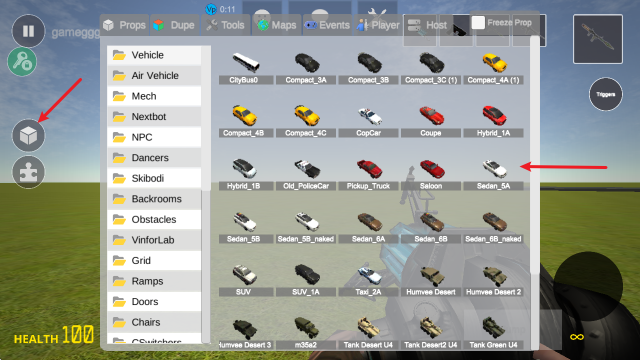Open the Doors category folder
This screenshot has width=640, height=360.
click(154, 302)
